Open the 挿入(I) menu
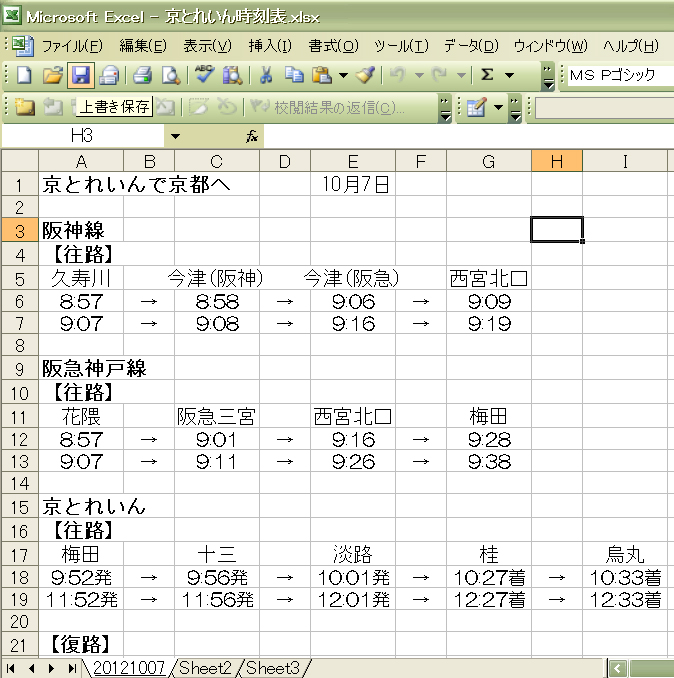The image size is (674, 678). tap(270, 46)
